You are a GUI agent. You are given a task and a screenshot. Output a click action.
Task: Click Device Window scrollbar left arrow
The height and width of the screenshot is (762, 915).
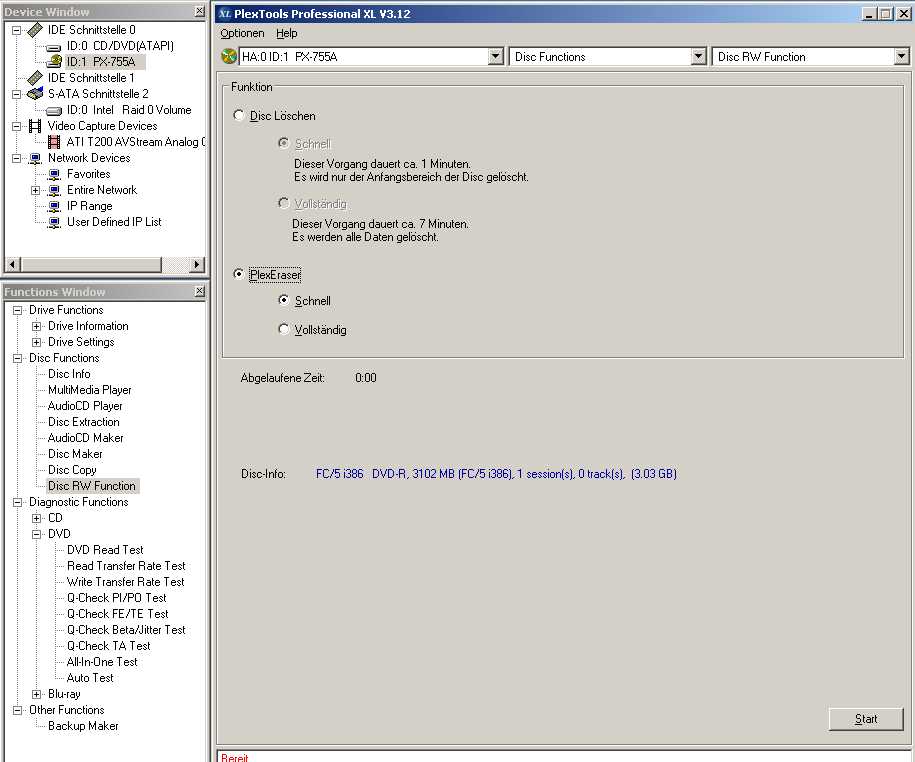[13, 264]
